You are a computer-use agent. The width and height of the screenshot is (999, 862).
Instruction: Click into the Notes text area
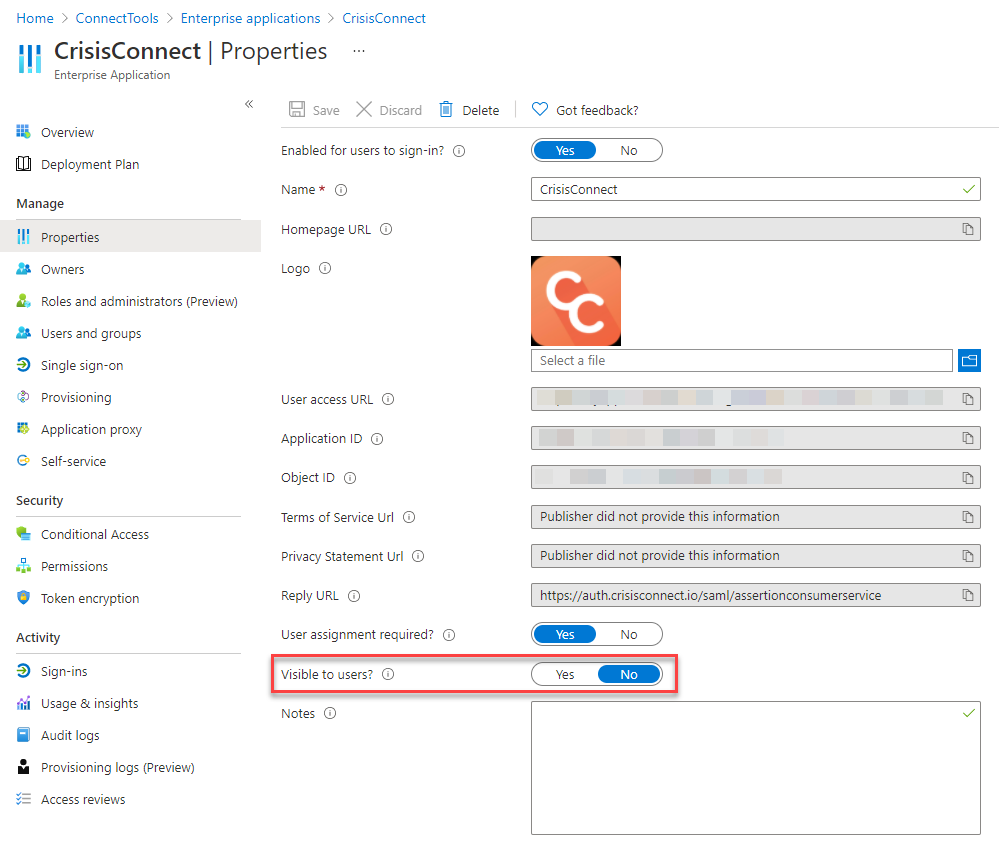click(756, 768)
